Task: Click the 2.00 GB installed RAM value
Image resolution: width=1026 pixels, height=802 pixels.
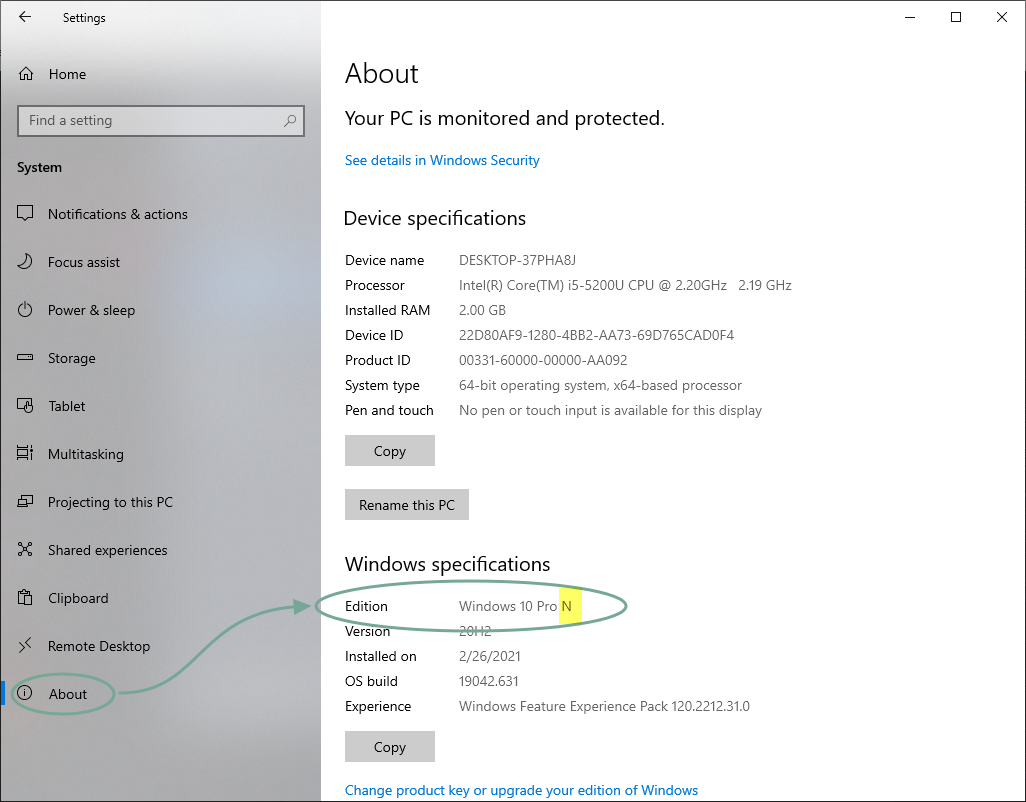Action: pyautogui.click(x=482, y=310)
